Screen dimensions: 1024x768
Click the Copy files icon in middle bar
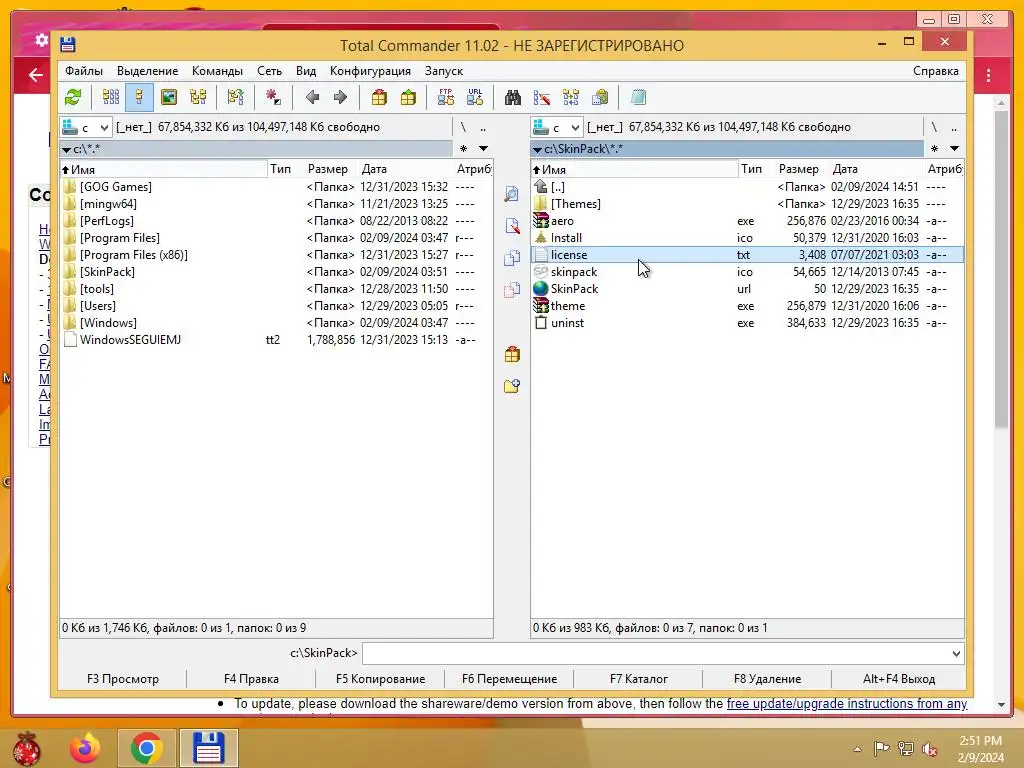[x=512, y=257]
